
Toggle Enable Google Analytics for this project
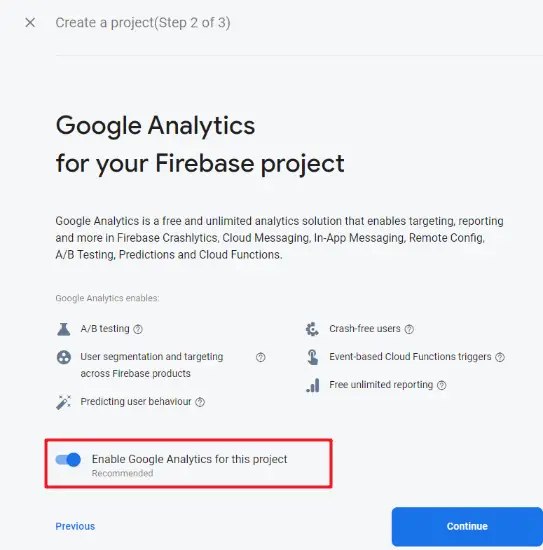(68, 460)
